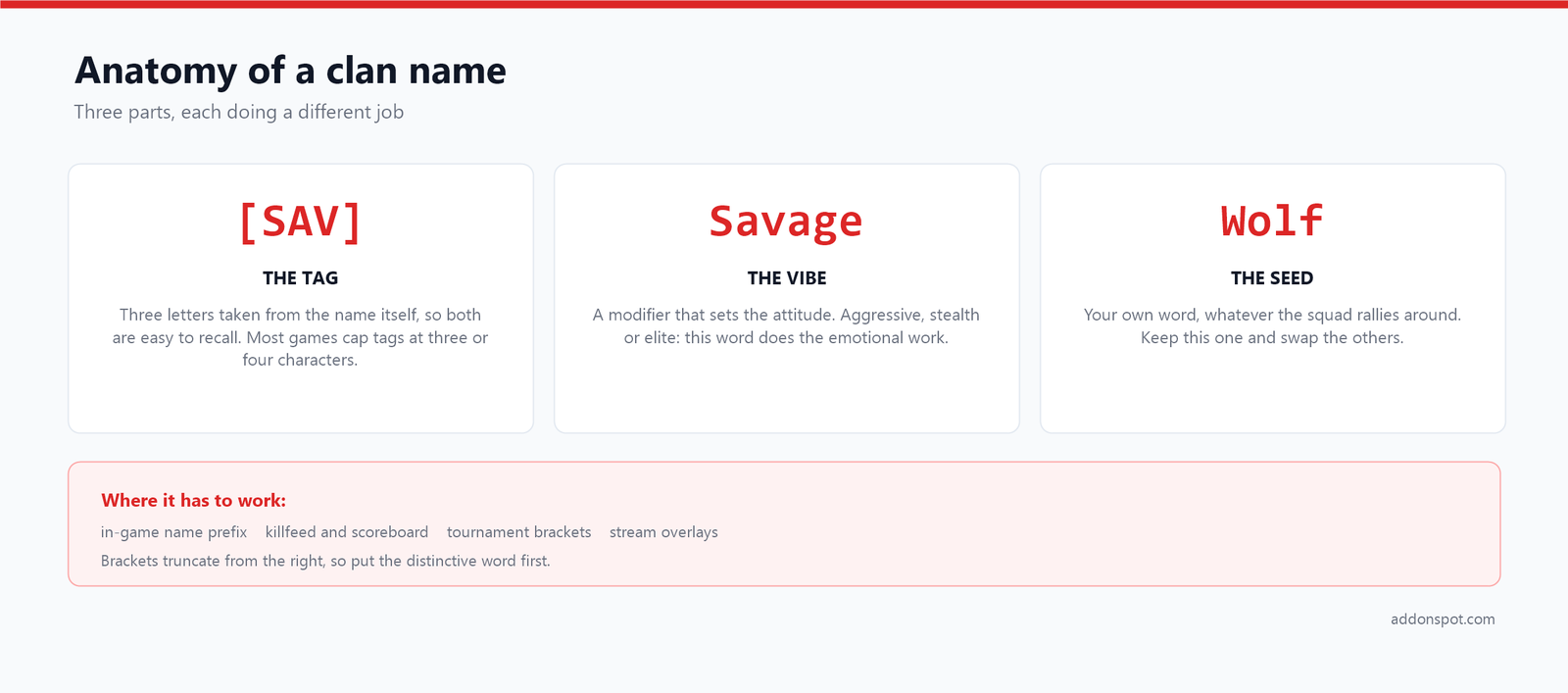Screen dimensions: 1568x693
Task: Click the 'THE TAG' label
Action: pos(301,278)
